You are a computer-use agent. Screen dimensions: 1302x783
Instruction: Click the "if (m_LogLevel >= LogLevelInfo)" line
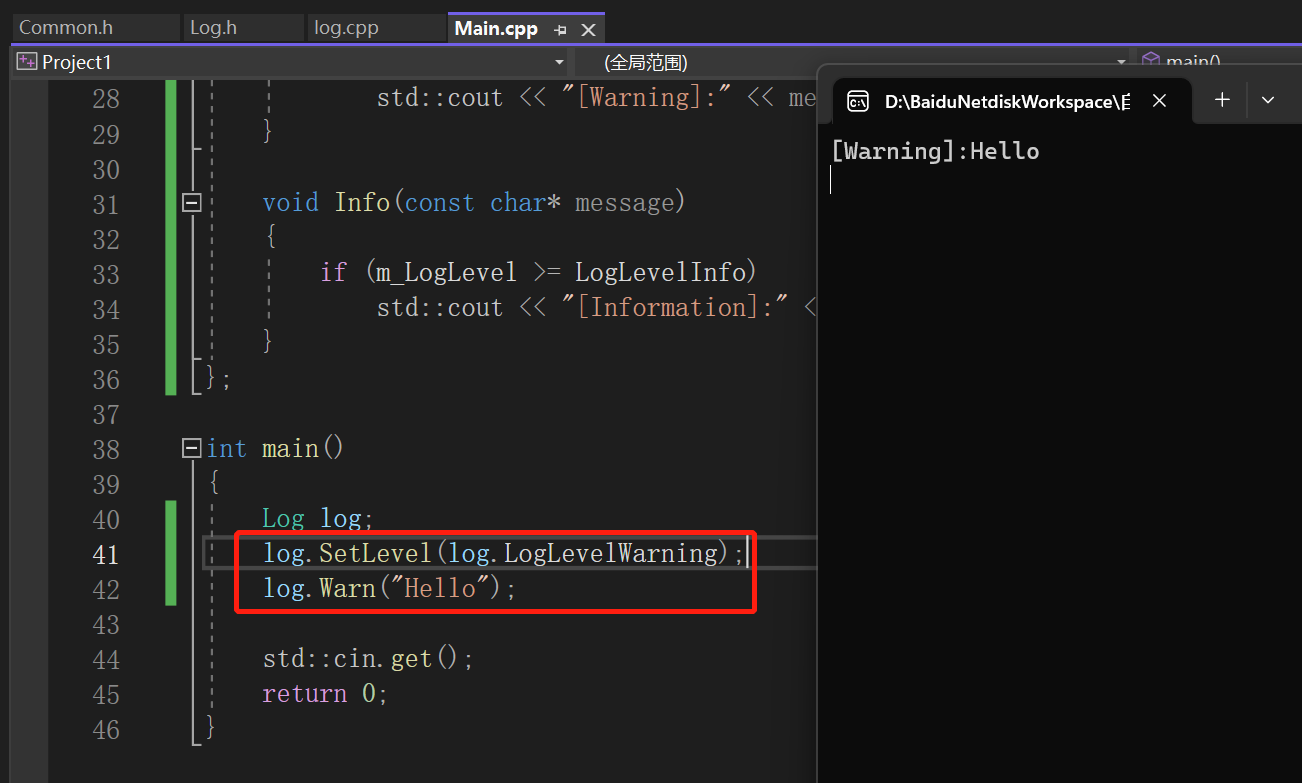[x=540, y=272]
